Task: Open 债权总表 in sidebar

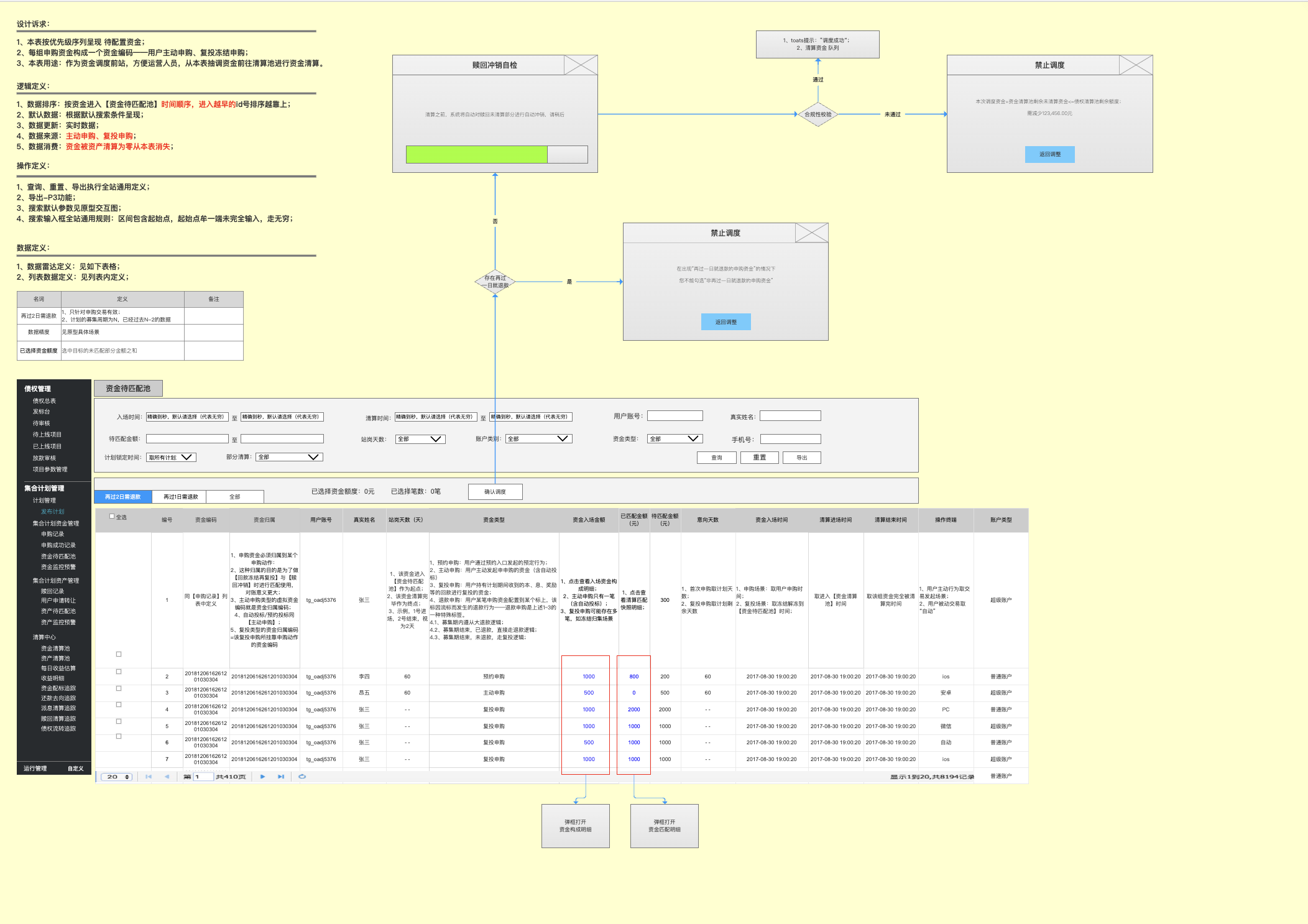Action: 44,401
